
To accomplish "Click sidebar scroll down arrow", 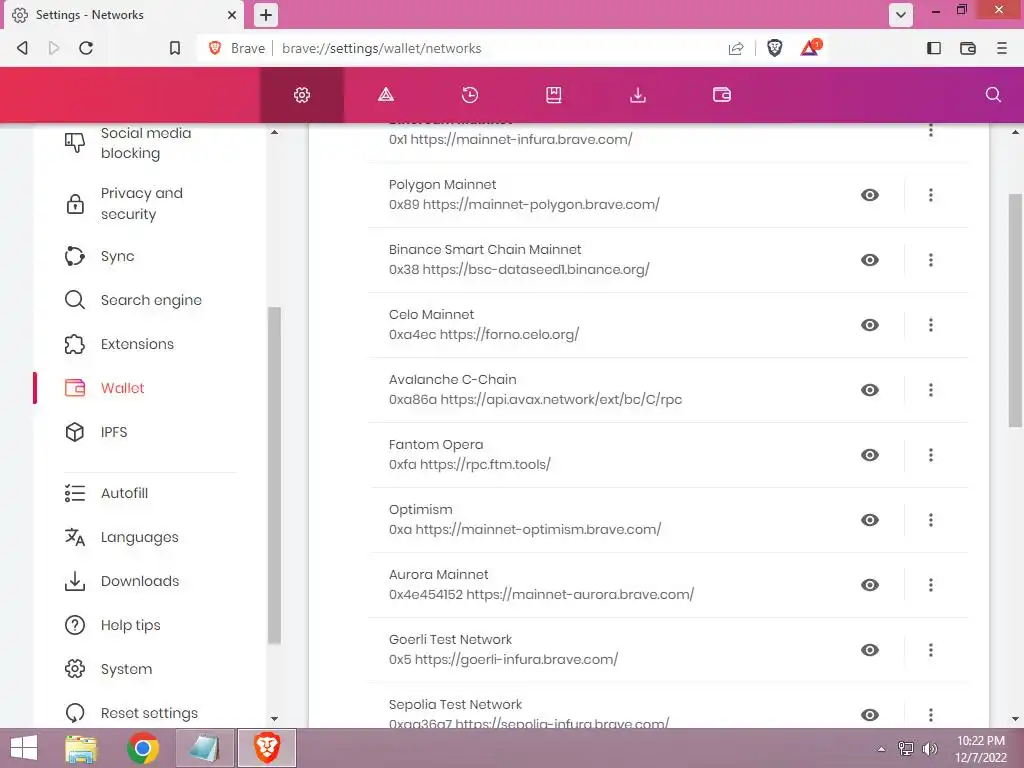I will [x=274, y=719].
